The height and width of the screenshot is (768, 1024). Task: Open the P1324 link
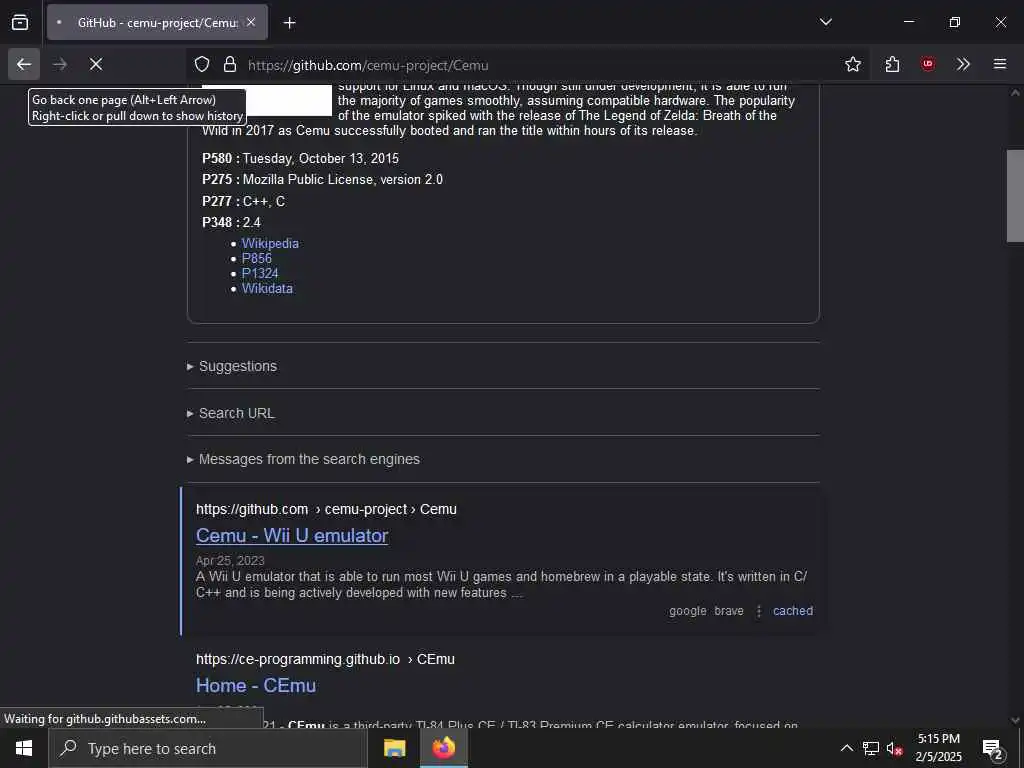pos(260,273)
